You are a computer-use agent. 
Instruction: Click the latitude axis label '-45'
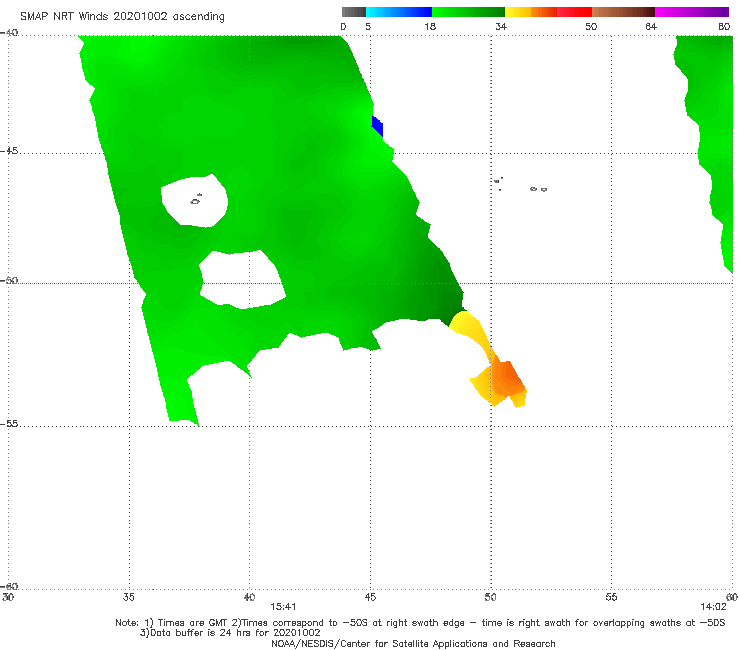(x=9, y=151)
